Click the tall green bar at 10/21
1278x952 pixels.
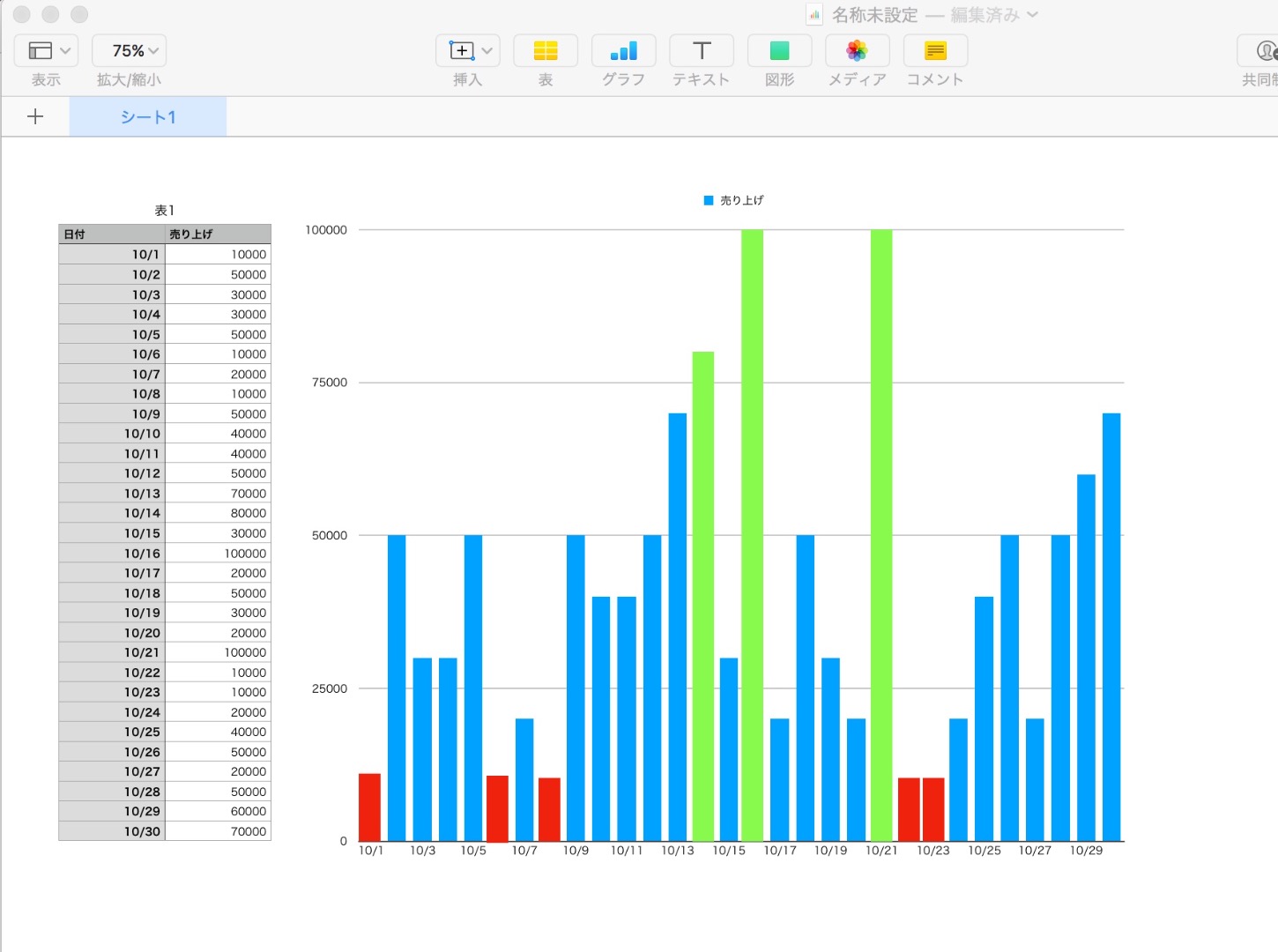[881, 529]
